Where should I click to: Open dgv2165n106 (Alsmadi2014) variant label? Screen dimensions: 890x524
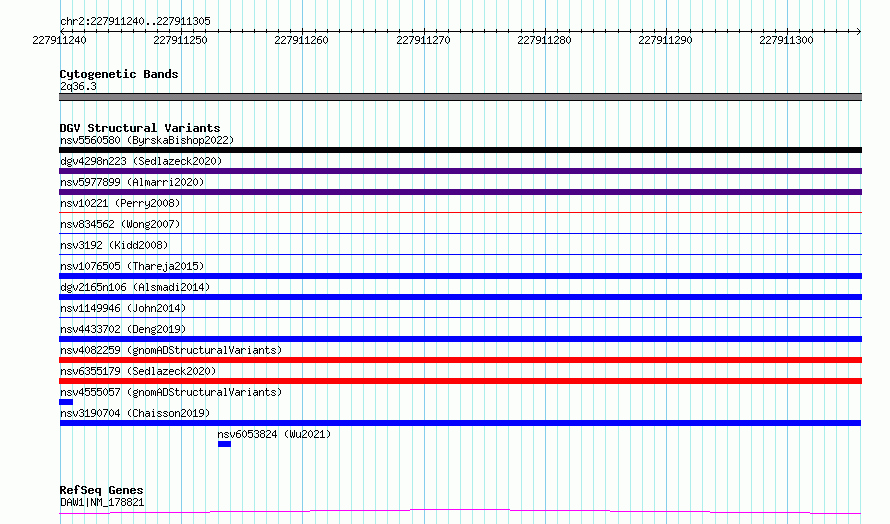click(x=135, y=287)
